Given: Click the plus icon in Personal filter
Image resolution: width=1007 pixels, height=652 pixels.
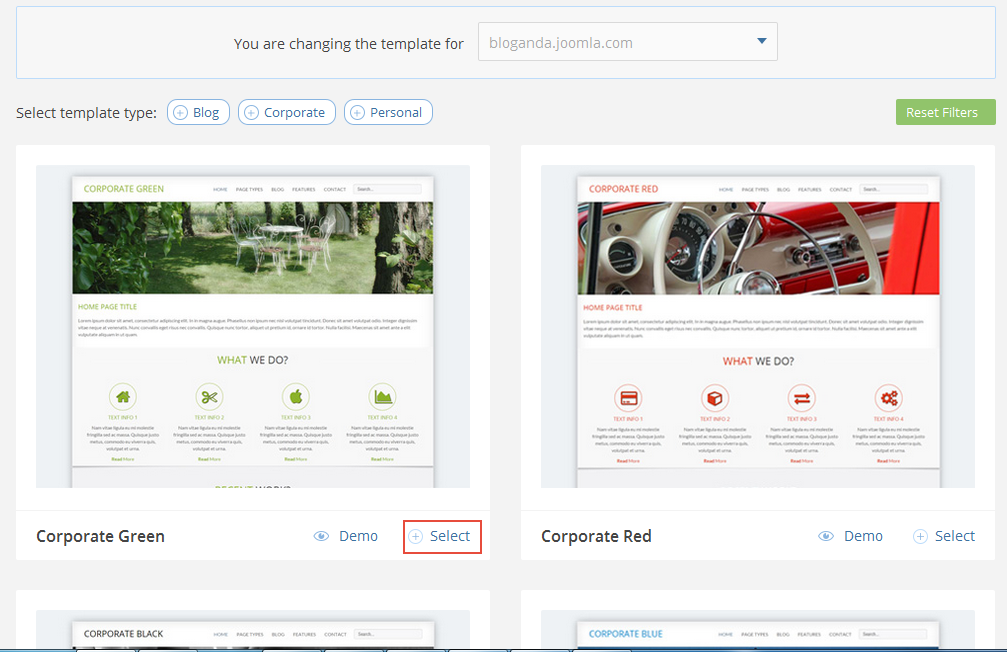Looking at the screenshot, I should pyautogui.click(x=357, y=112).
